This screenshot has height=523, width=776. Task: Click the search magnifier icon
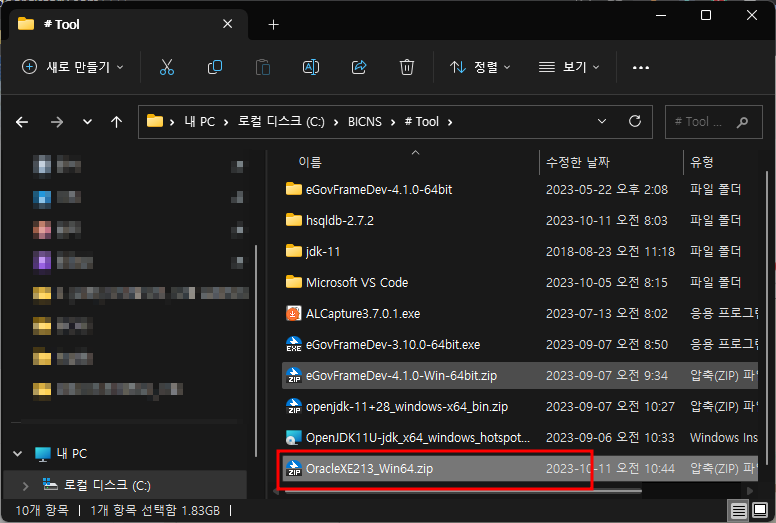click(742, 122)
